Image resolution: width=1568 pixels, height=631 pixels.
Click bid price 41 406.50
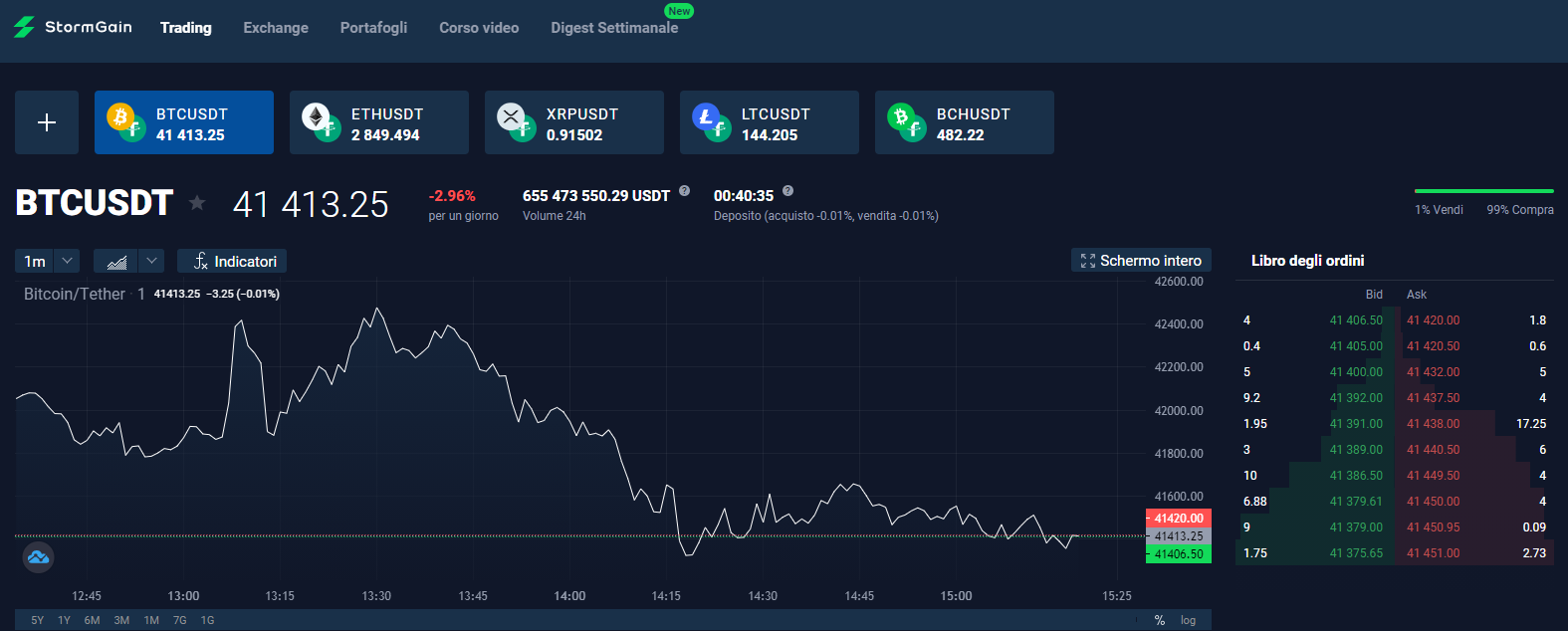[1356, 320]
